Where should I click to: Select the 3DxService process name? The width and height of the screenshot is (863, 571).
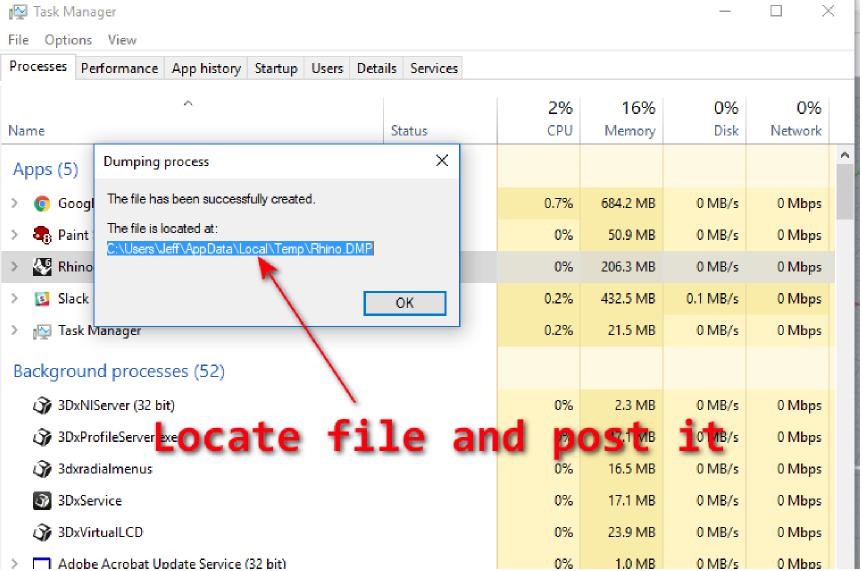click(x=90, y=501)
